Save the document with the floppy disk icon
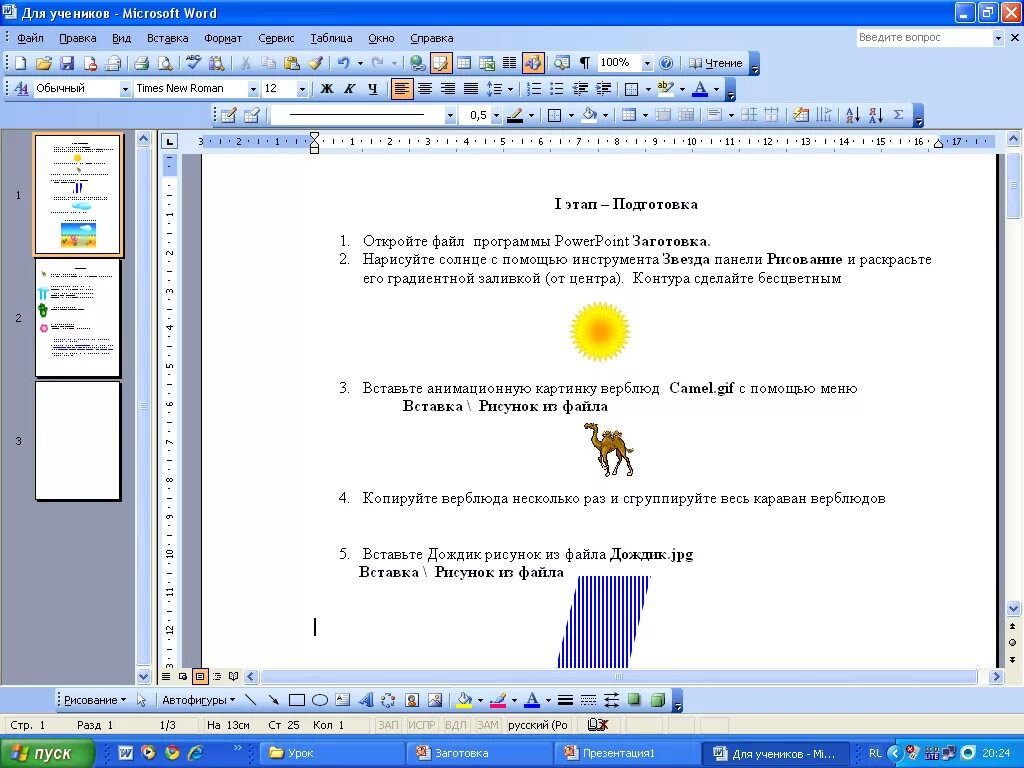 pos(67,63)
